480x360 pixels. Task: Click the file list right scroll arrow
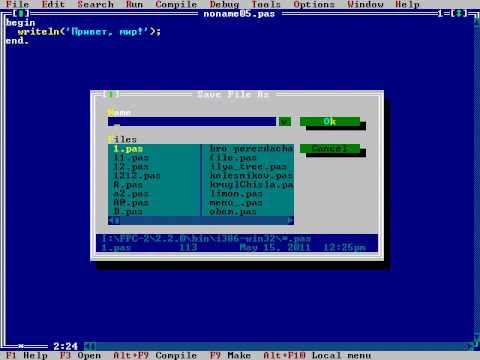click(x=291, y=220)
